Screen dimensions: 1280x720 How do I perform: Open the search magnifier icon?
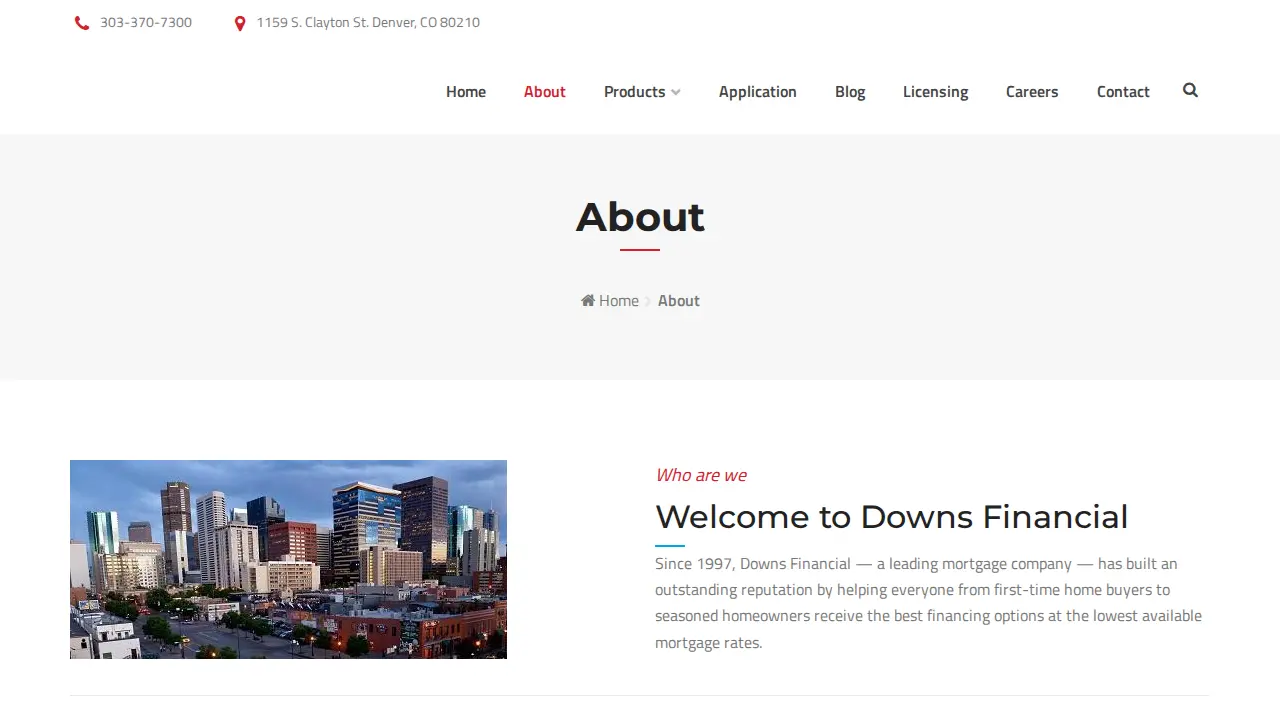tap(1190, 90)
